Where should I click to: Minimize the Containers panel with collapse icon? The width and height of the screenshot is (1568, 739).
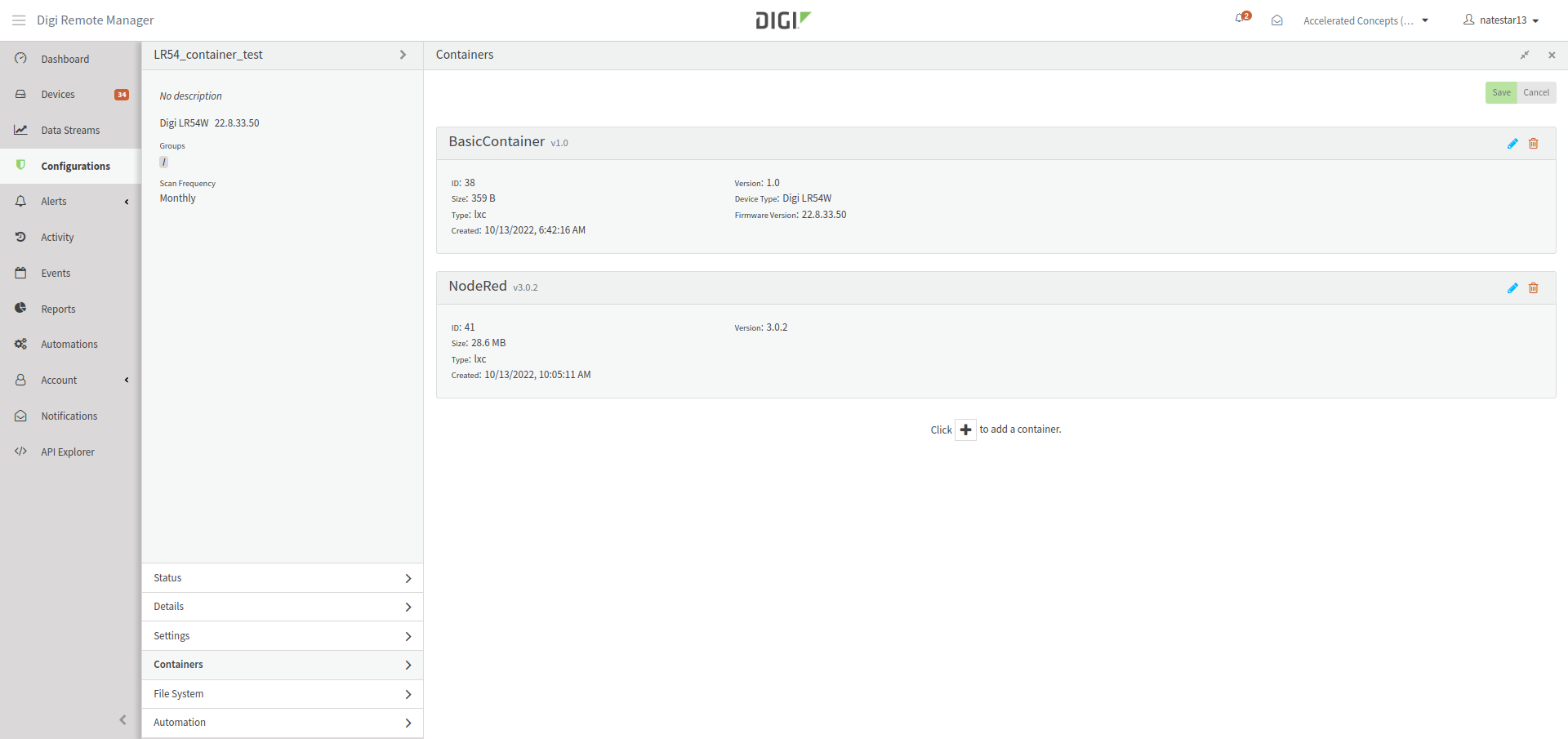tap(1524, 55)
